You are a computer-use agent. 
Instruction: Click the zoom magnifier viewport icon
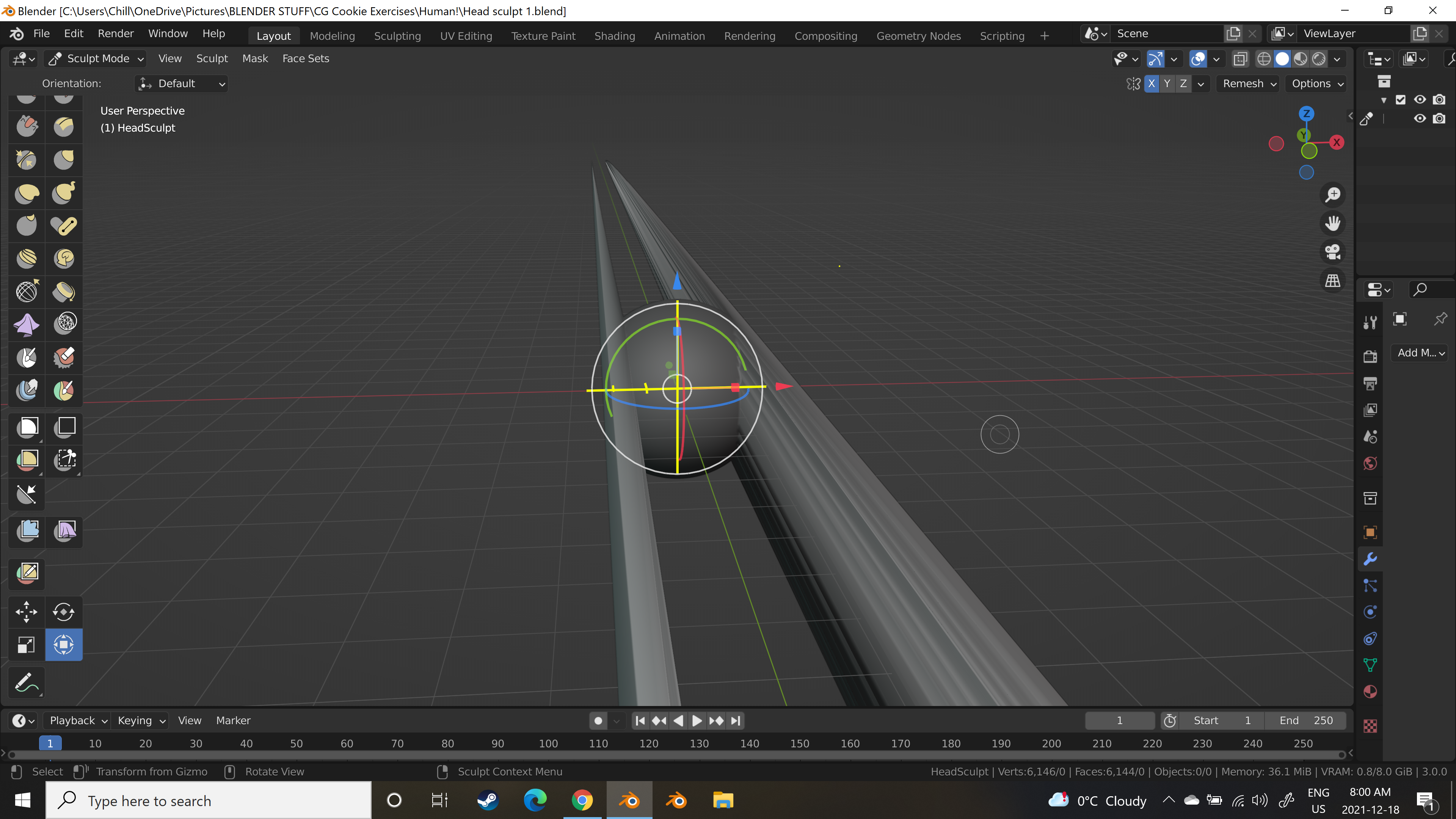(x=1333, y=195)
